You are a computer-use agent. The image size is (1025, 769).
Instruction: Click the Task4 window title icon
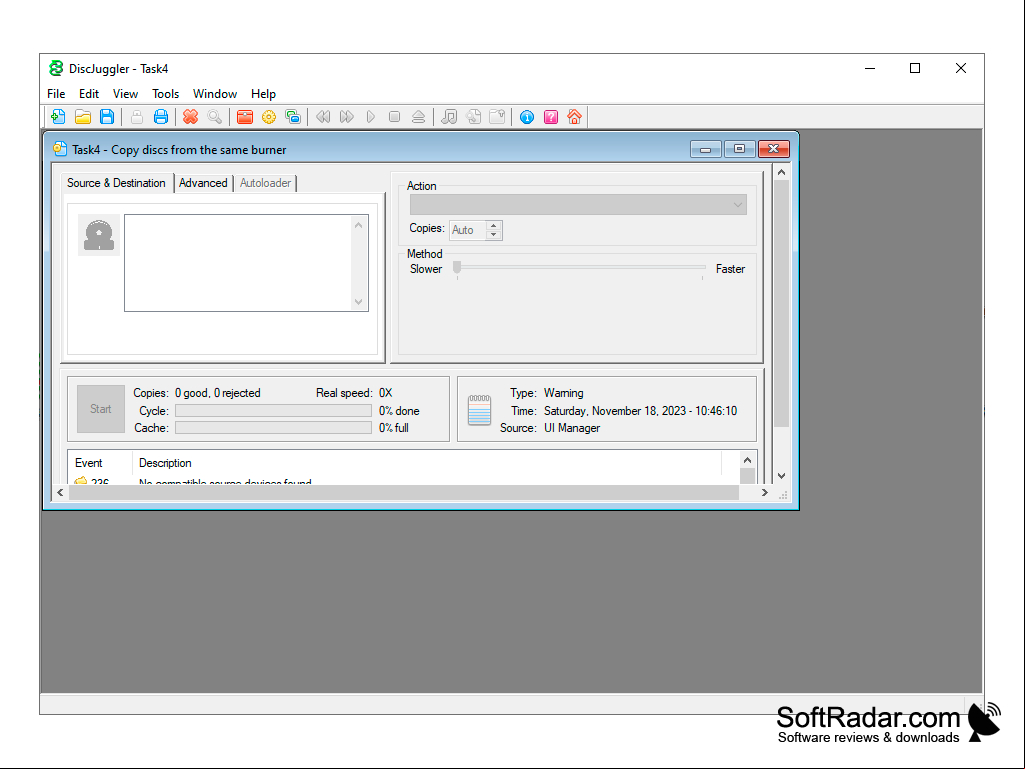pyautogui.click(x=60, y=149)
